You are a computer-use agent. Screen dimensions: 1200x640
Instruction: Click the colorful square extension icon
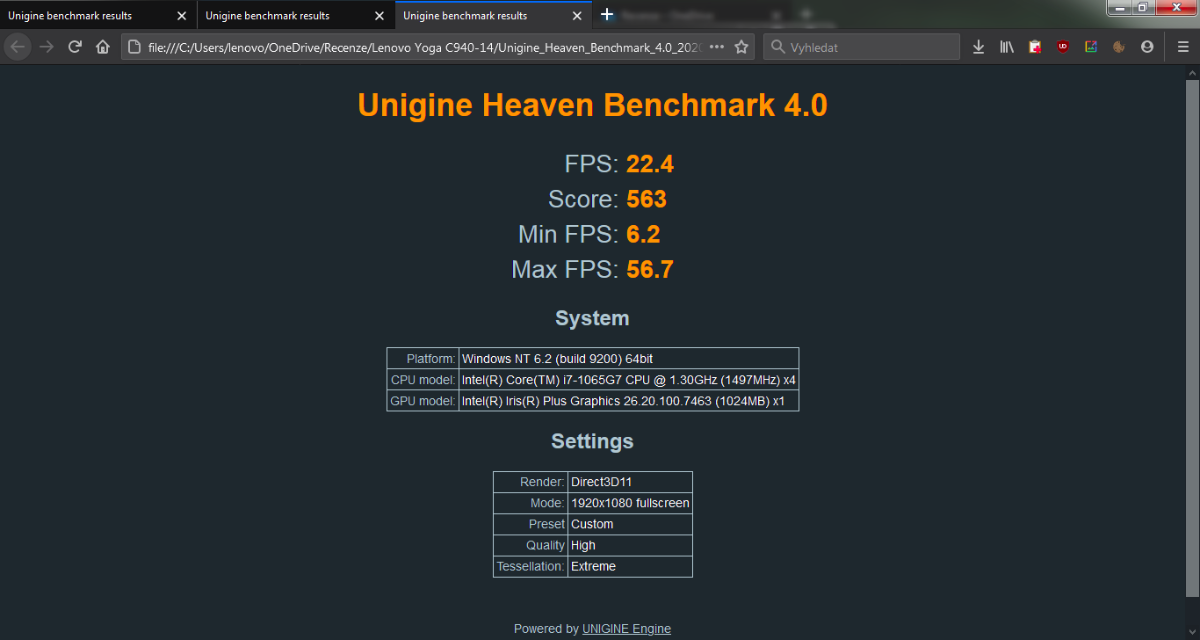click(1091, 47)
